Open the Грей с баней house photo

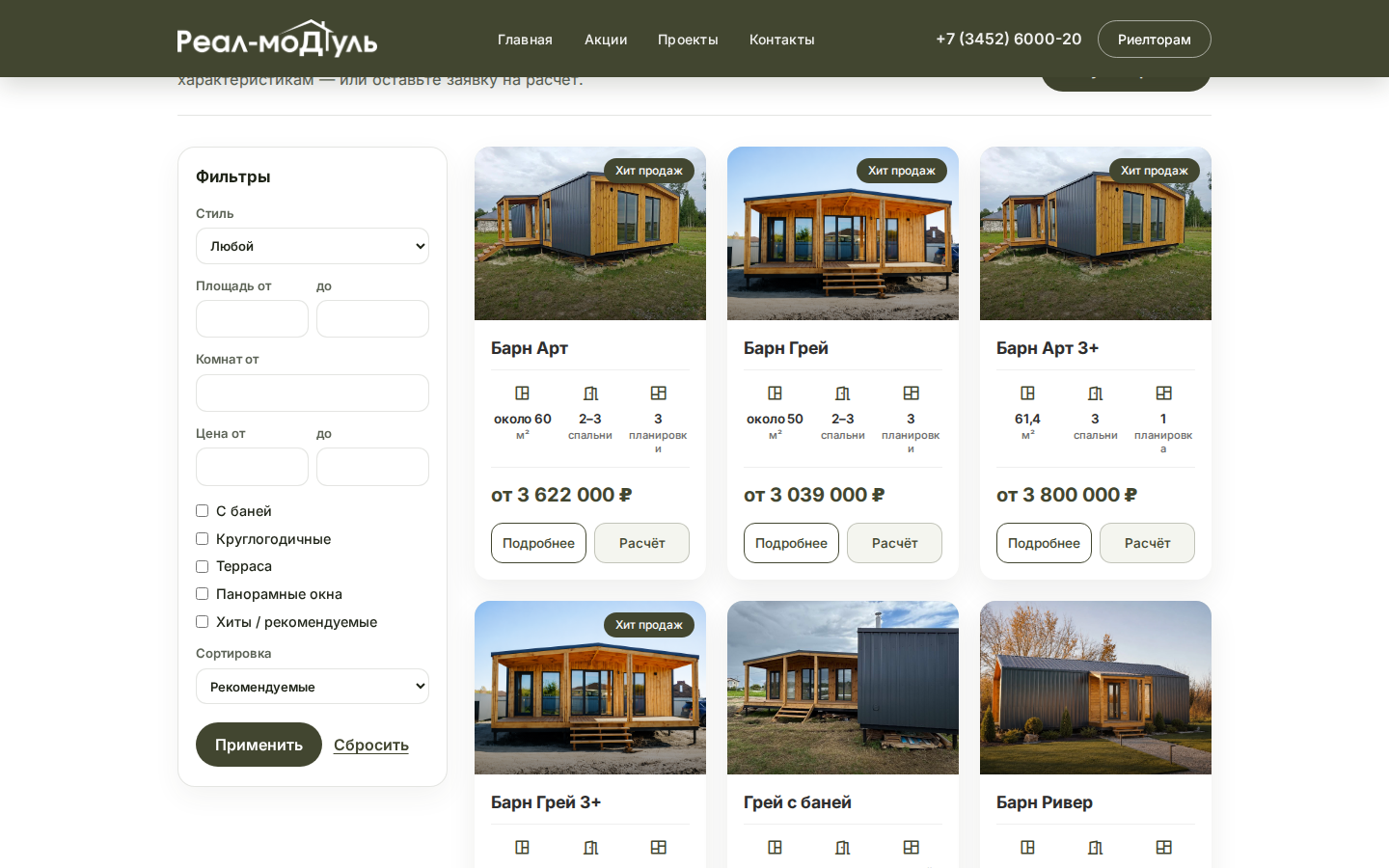coord(843,688)
